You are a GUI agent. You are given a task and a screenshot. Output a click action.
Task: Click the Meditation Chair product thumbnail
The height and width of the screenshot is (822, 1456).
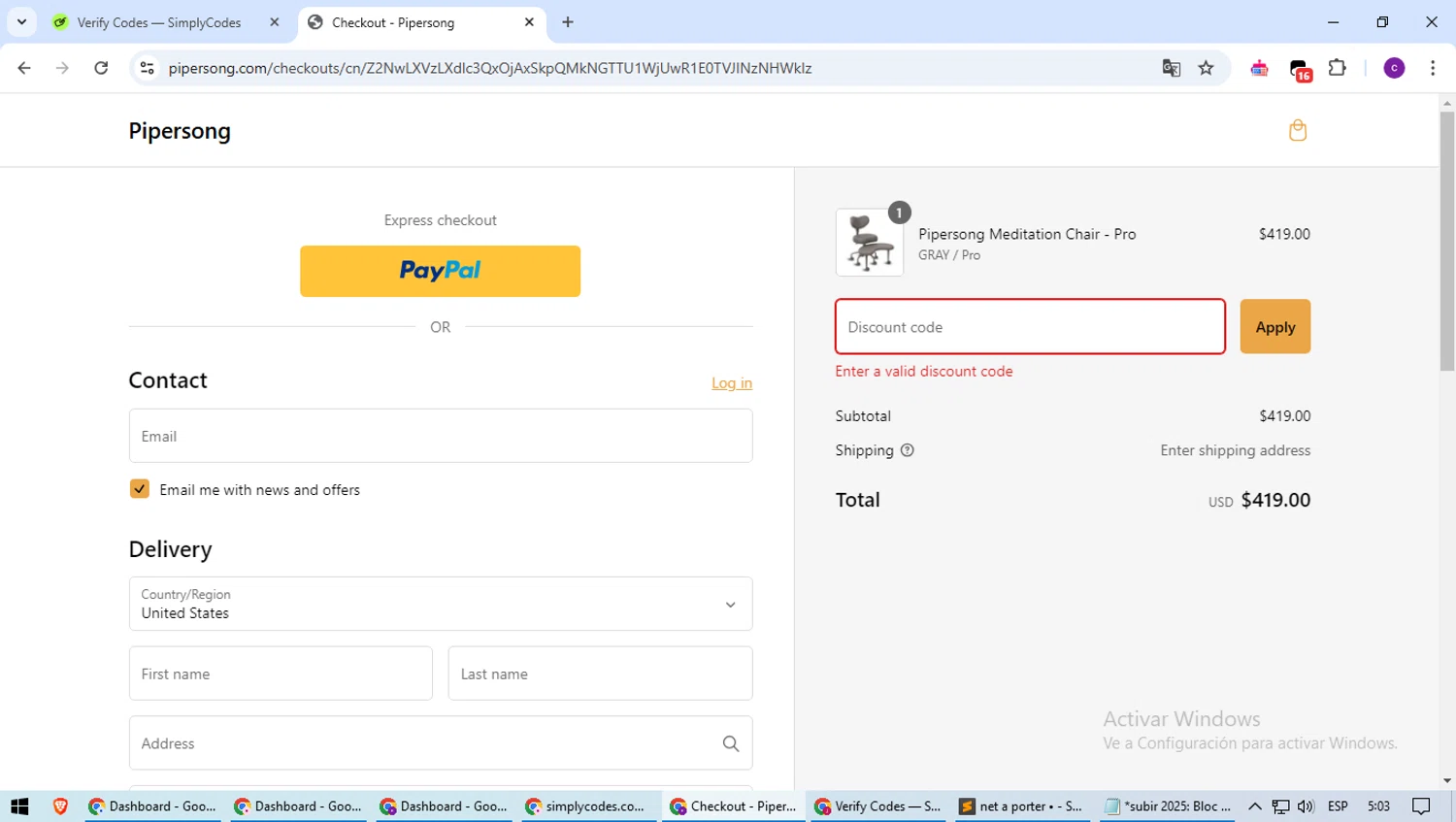click(x=870, y=243)
